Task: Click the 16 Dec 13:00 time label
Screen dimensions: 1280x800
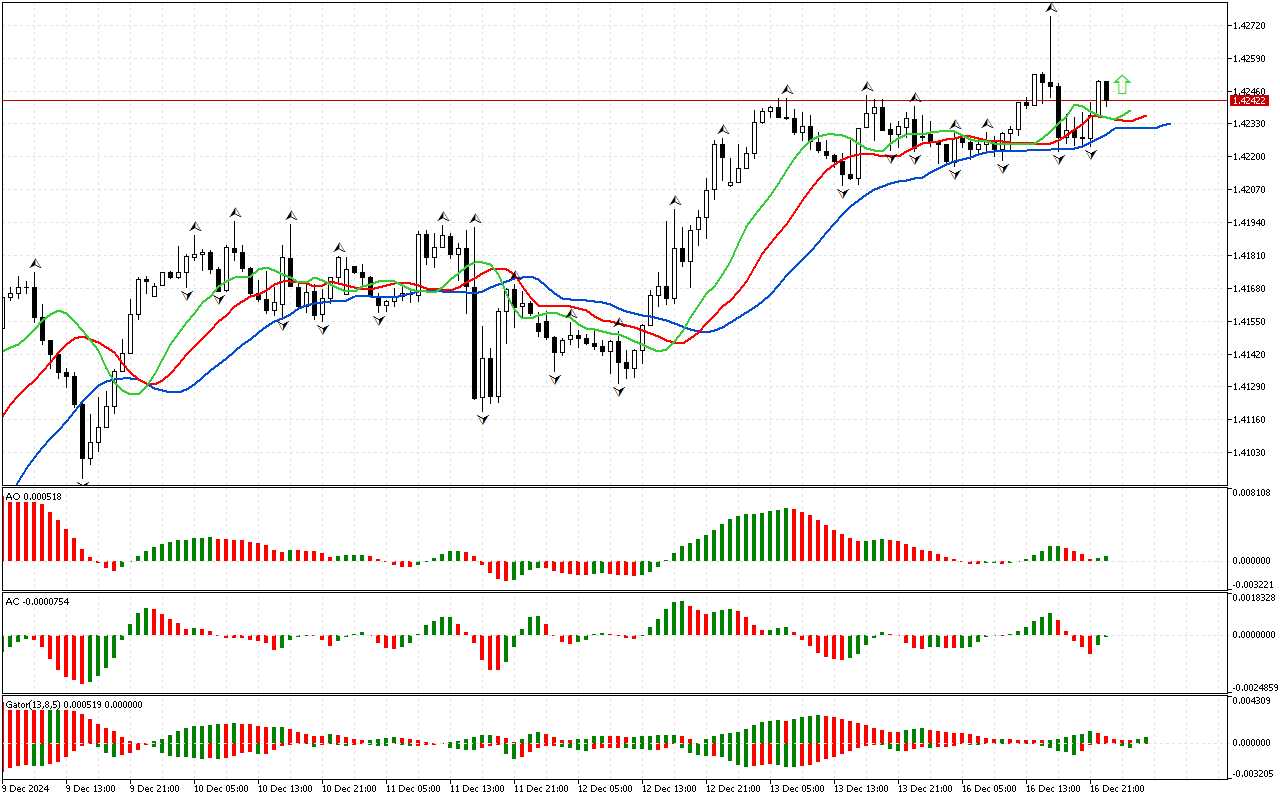Action: pyautogui.click(x=1054, y=789)
